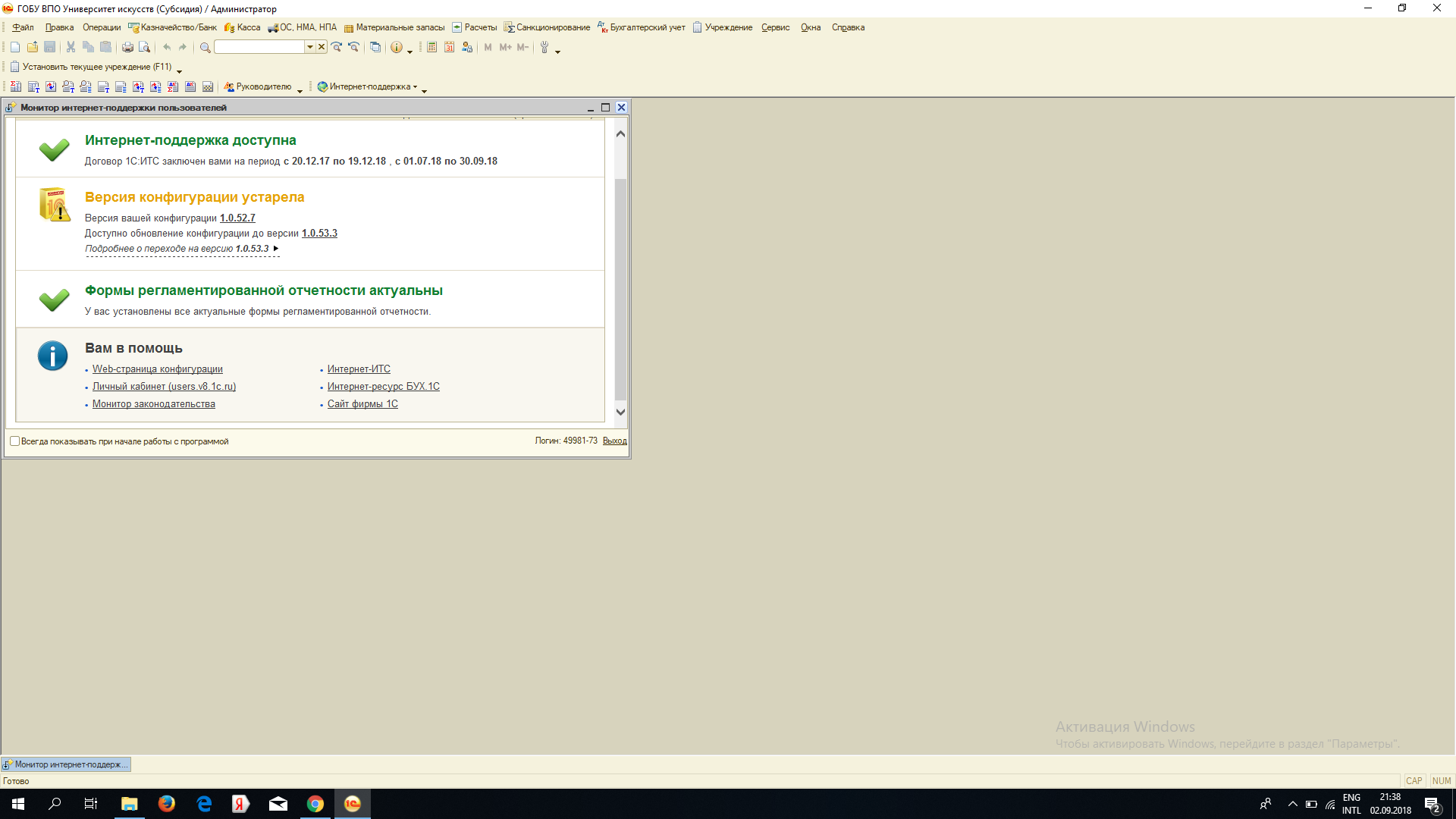Select the Монитор интернет-поддержки window tab
This screenshot has width=1456, height=819.
pos(66,764)
